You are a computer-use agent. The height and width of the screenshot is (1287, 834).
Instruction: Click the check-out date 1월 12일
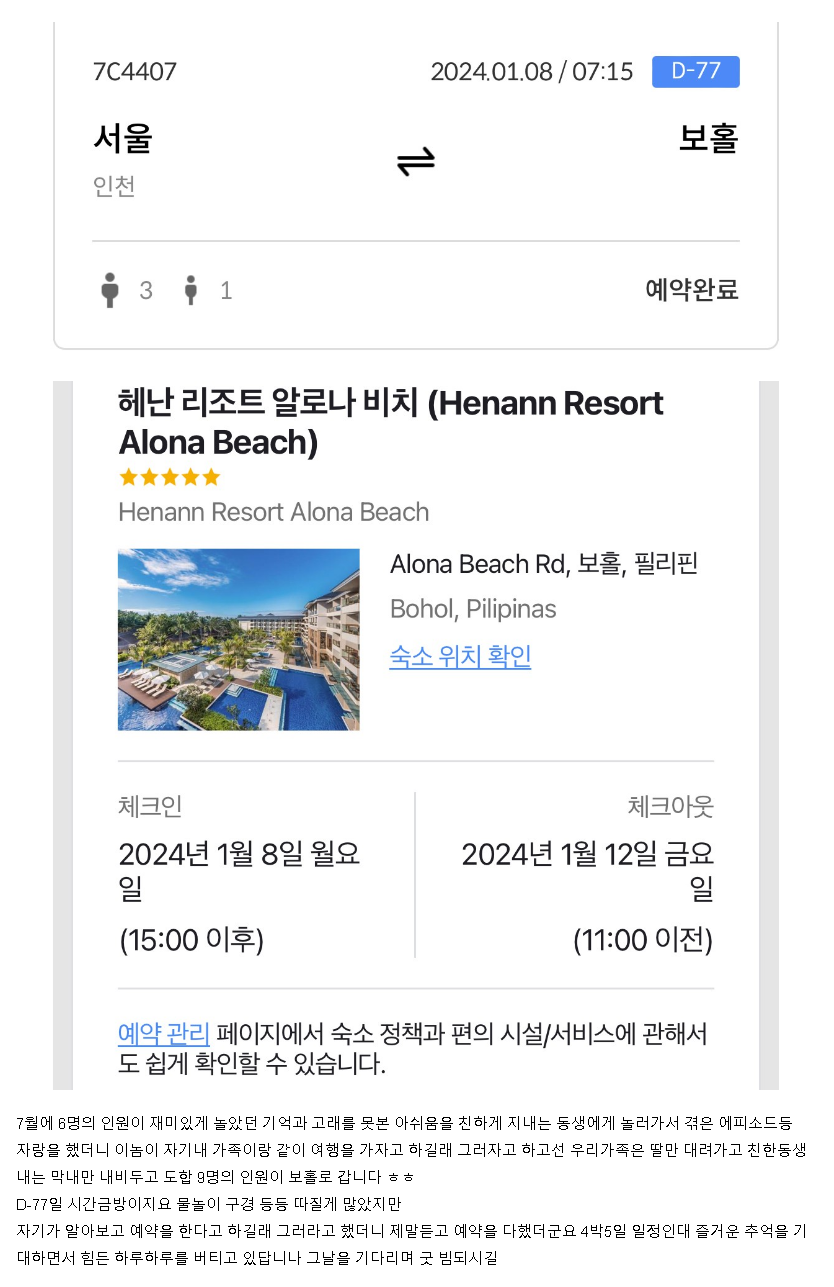(588, 855)
